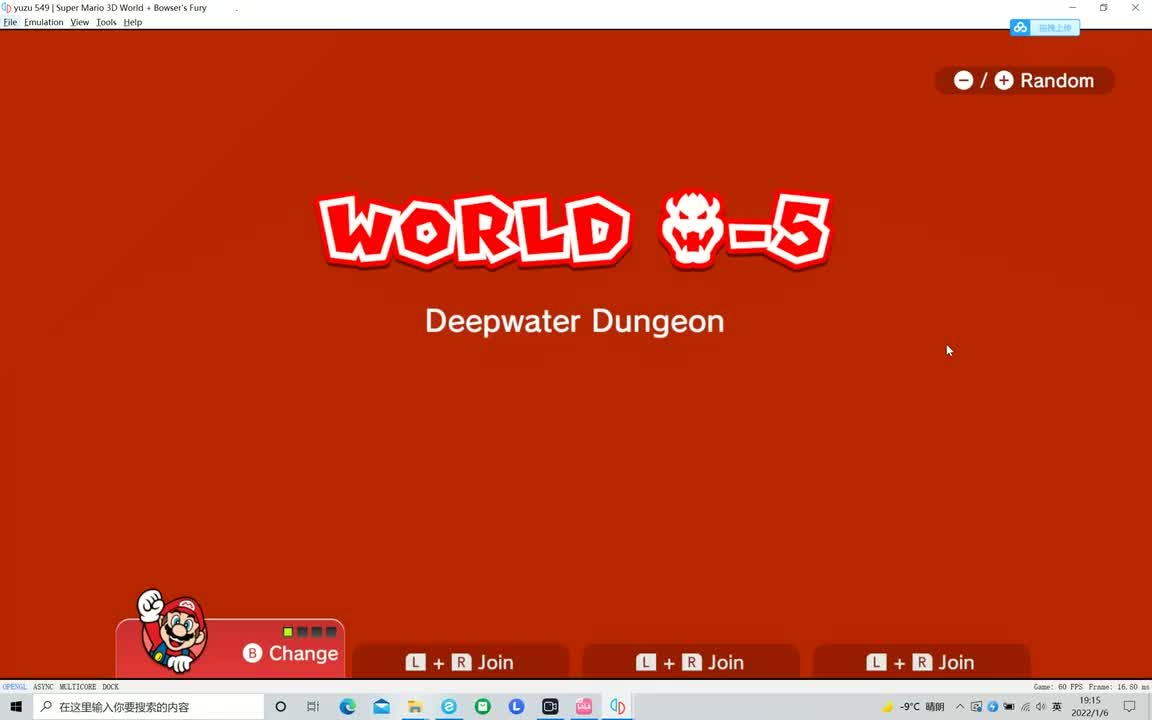Toggle the ASYNC status bar setting
Image resolution: width=1152 pixels, height=720 pixels.
coord(43,687)
